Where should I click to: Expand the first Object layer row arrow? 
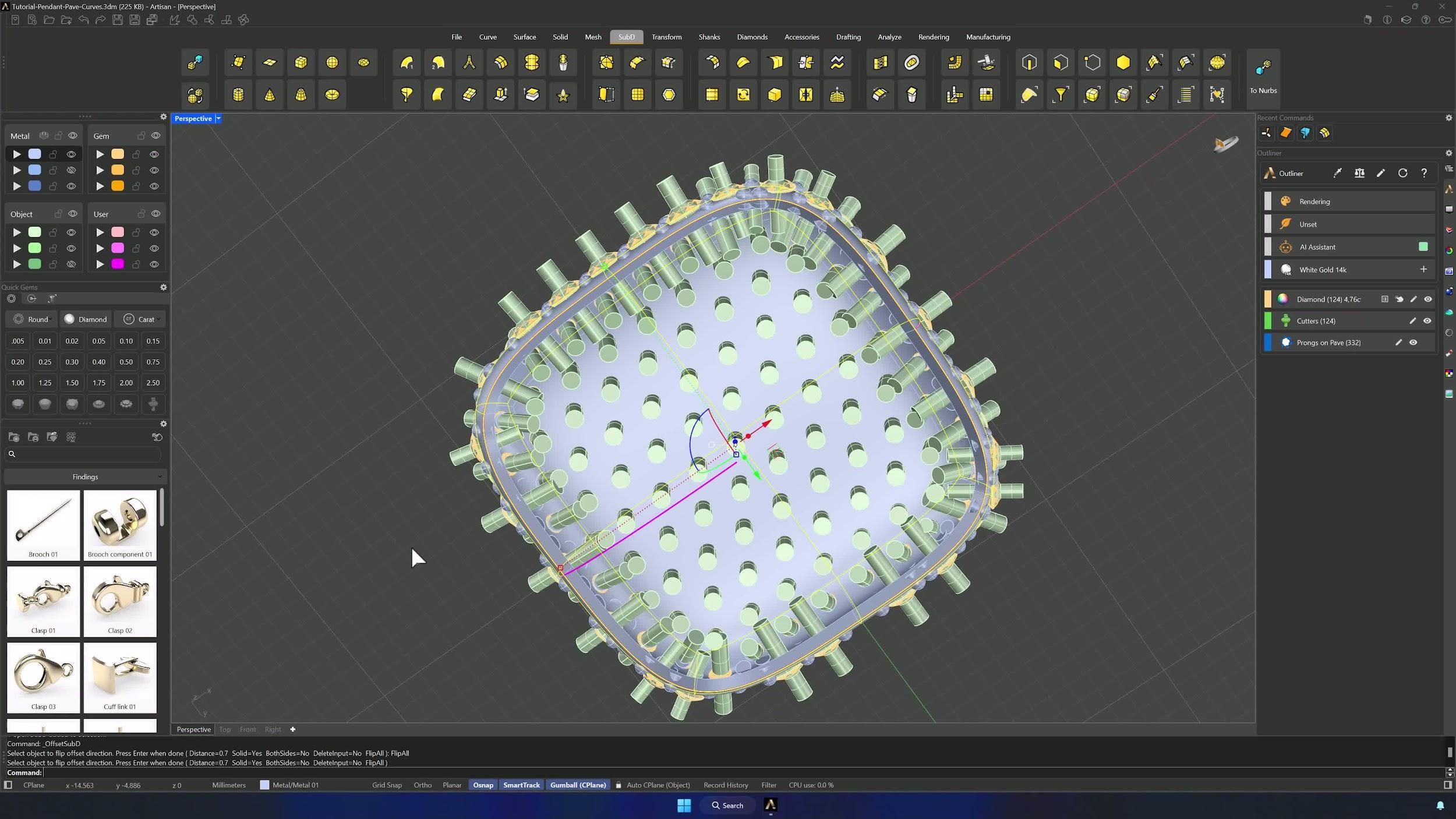(17, 232)
